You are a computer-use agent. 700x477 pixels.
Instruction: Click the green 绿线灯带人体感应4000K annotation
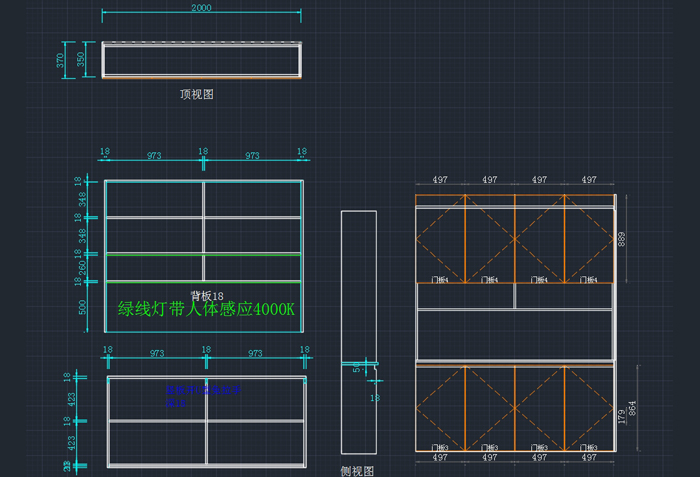(206, 310)
